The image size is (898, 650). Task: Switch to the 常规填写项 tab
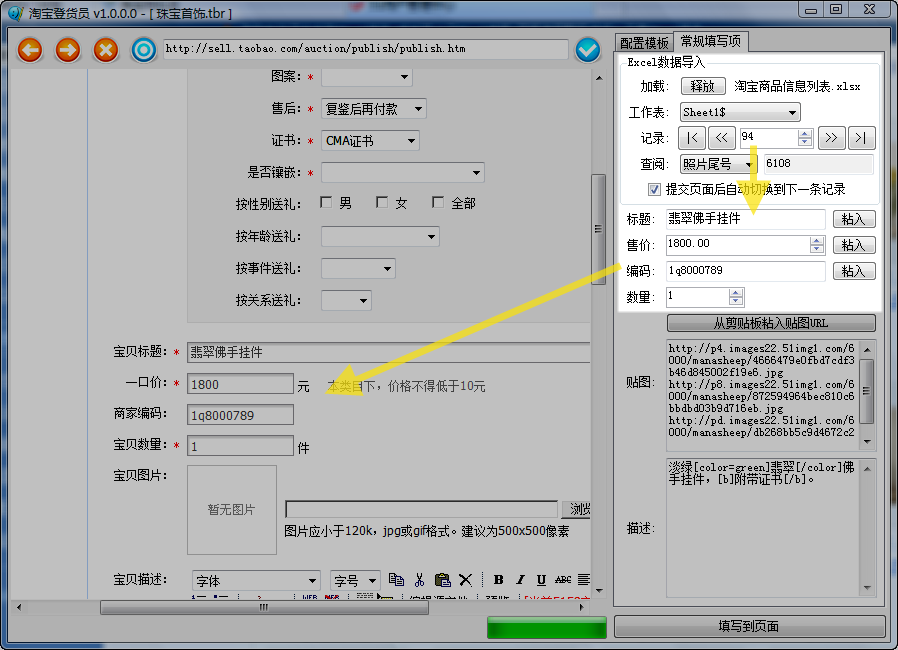(710, 41)
